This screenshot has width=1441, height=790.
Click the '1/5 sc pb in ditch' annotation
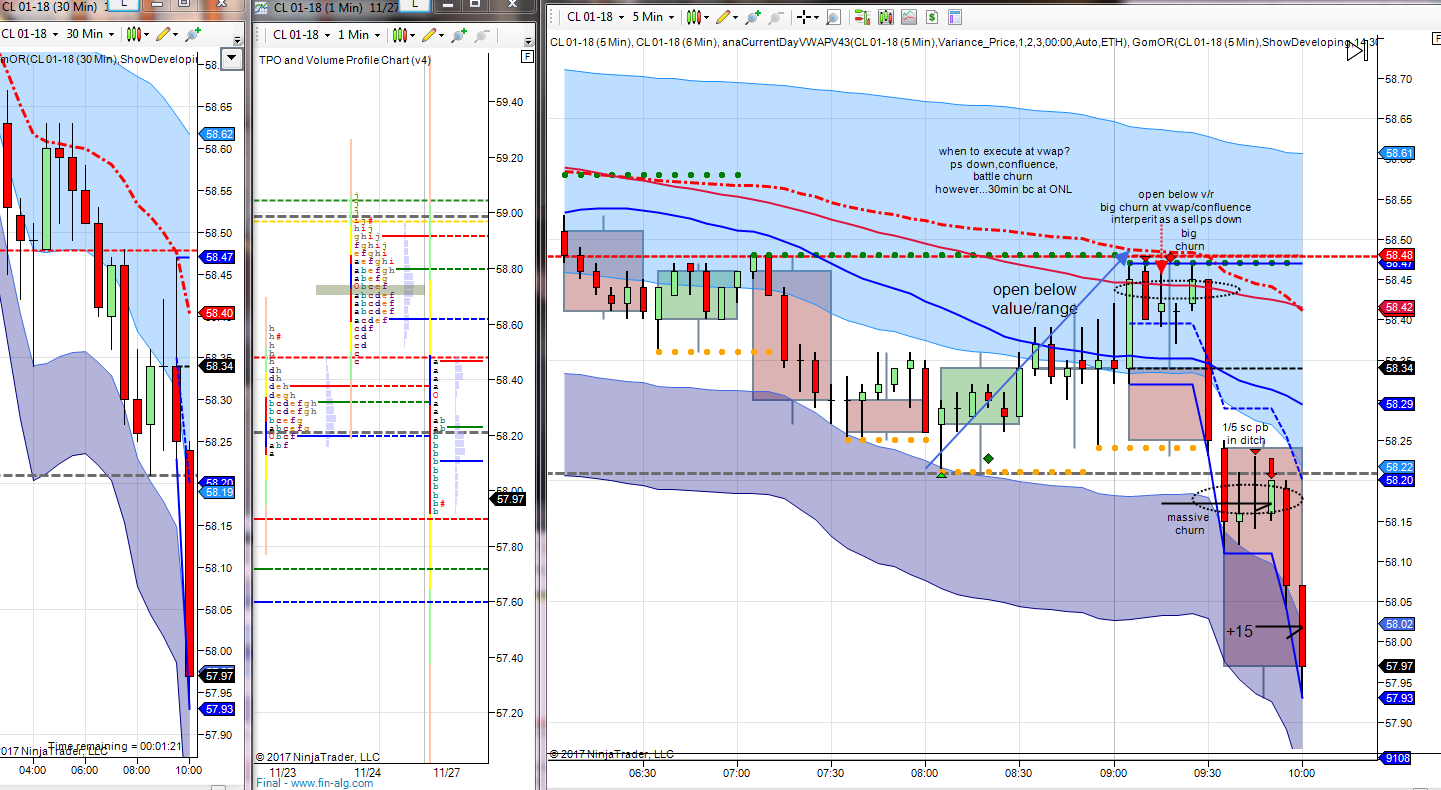click(1245, 434)
